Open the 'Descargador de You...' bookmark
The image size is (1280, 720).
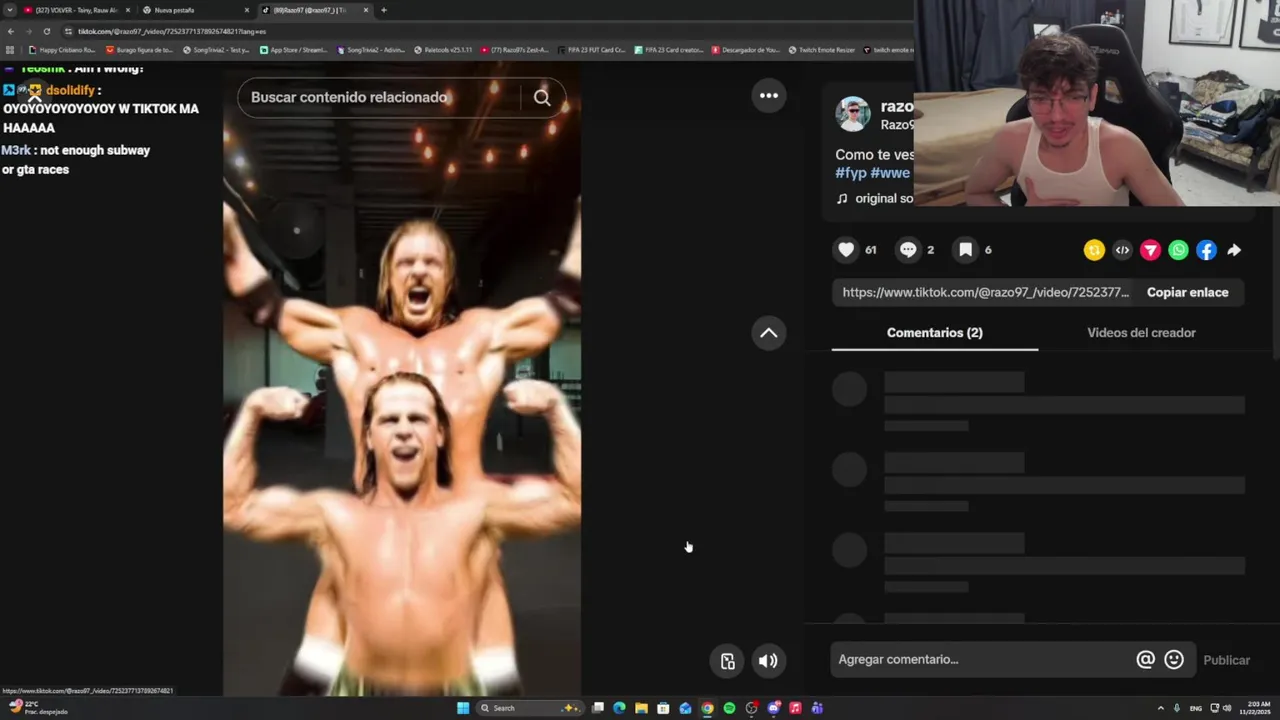(x=746, y=50)
